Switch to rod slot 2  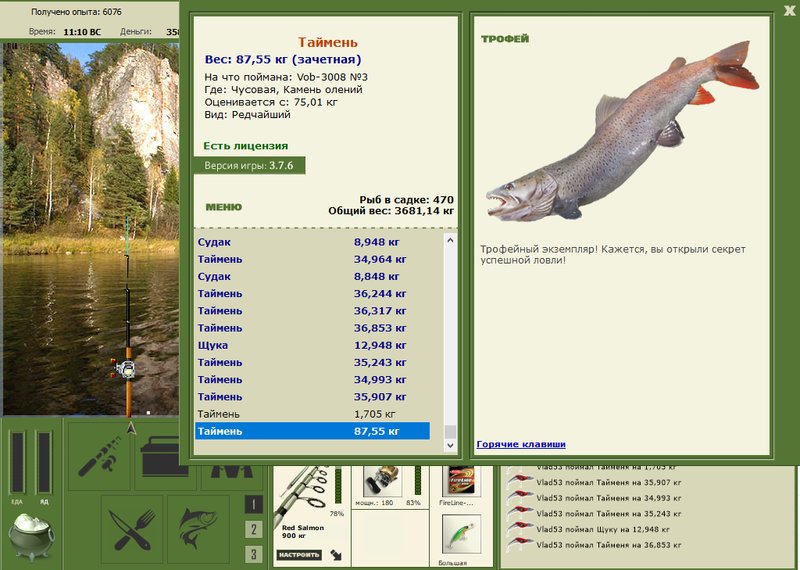(x=254, y=529)
